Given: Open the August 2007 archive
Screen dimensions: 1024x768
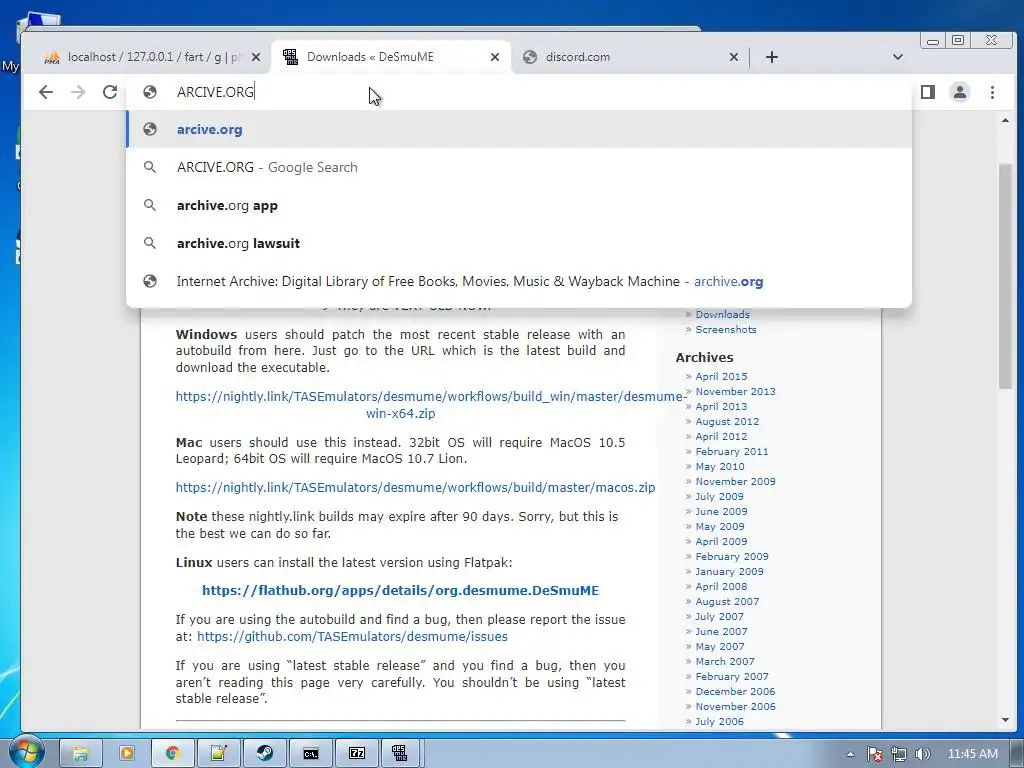Looking at the screenshot, I should pyautogui.click(x=727, y=601).
